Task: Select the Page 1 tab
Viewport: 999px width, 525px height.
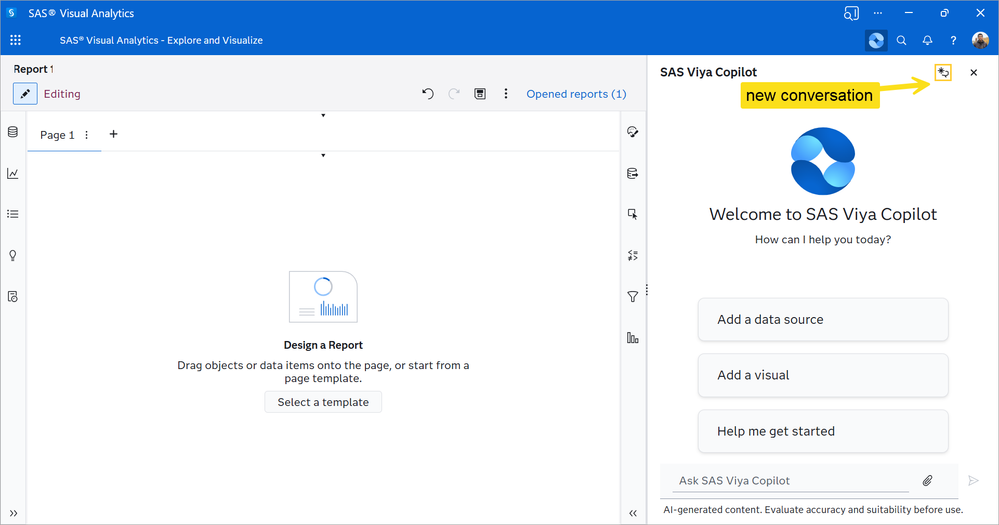Action: (57, 135)
